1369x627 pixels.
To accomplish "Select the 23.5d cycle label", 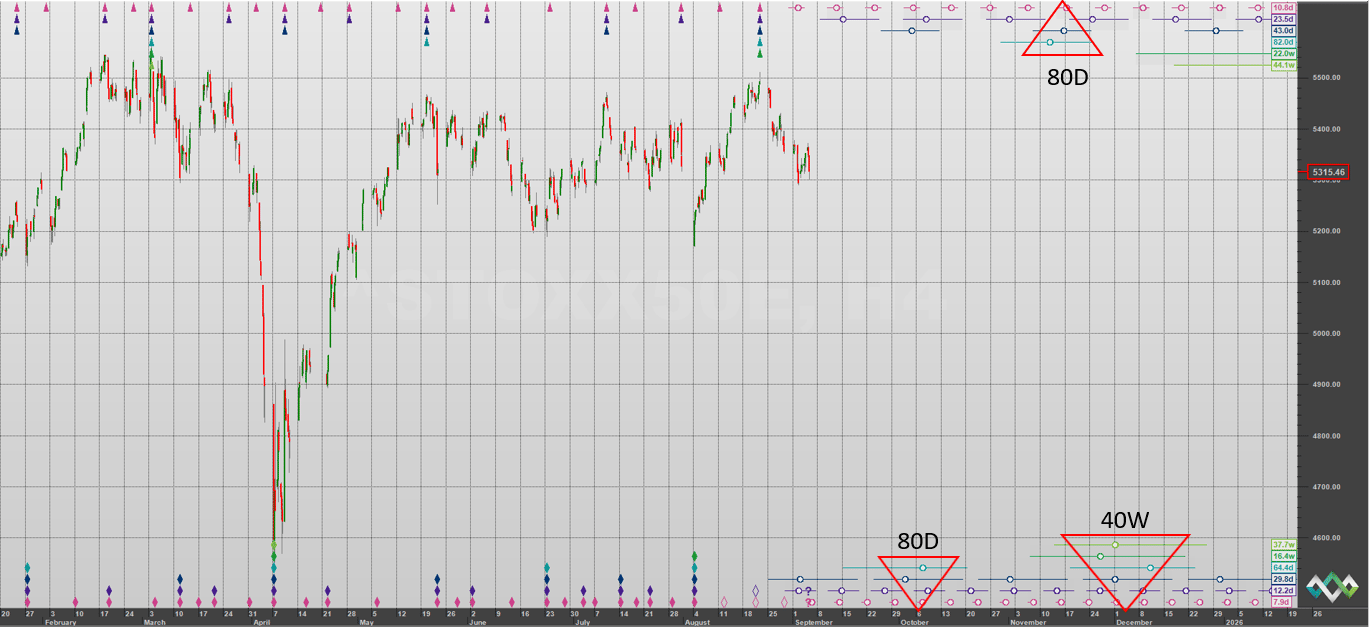I will point(1283,19).
